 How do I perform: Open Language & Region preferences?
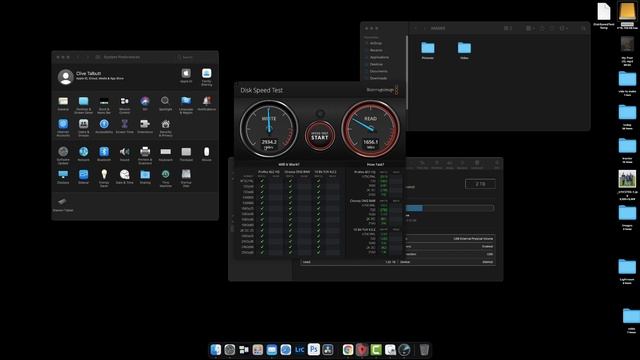coord(186,104)
